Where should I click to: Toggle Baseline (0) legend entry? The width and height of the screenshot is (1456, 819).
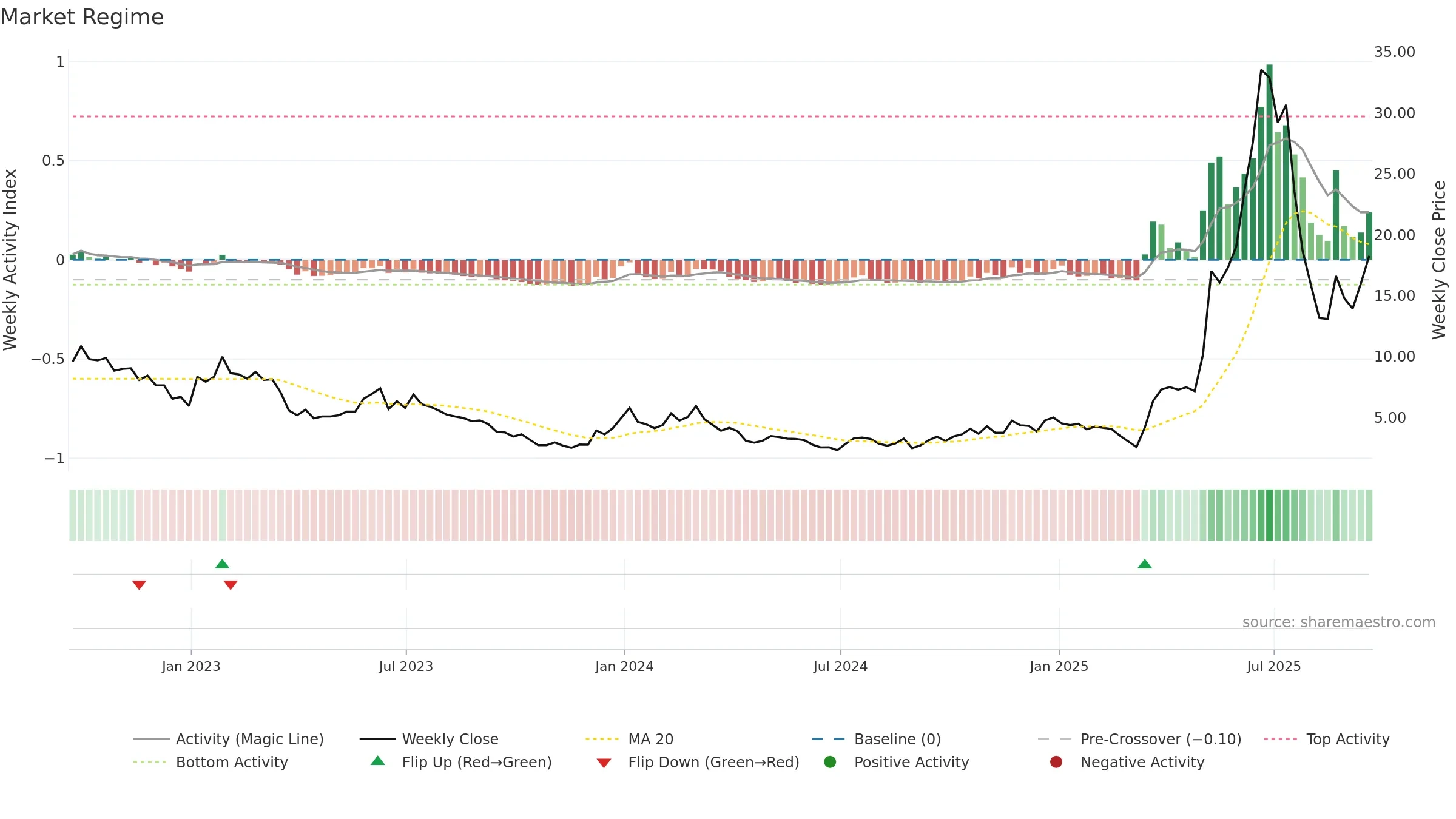click(876, 739)
